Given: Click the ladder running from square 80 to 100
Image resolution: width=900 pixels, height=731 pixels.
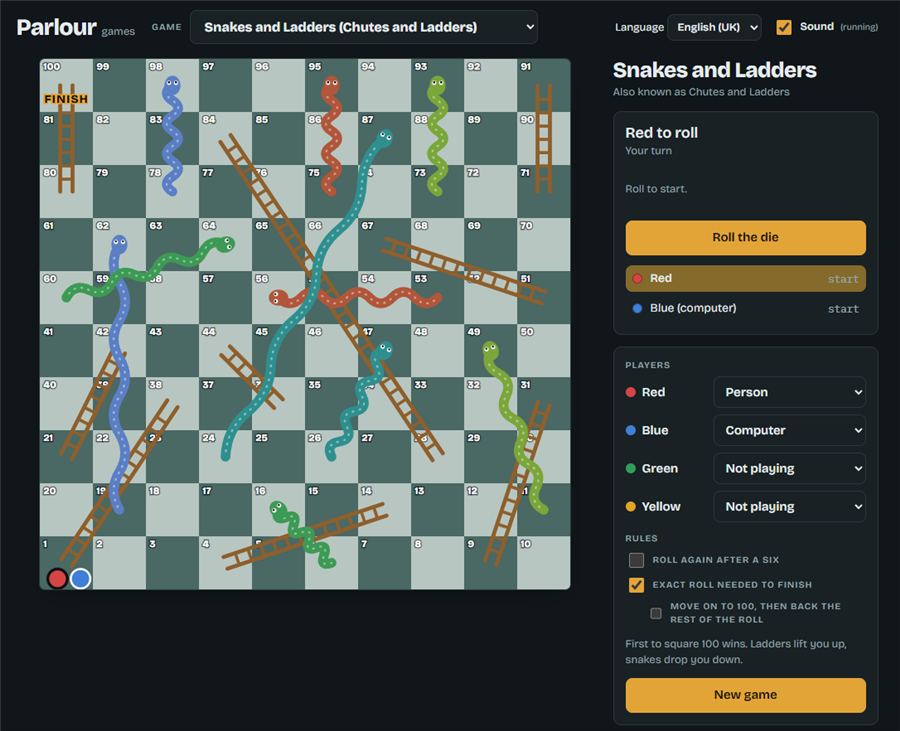Looking at the screenshot, I should (x=66, y=138).
